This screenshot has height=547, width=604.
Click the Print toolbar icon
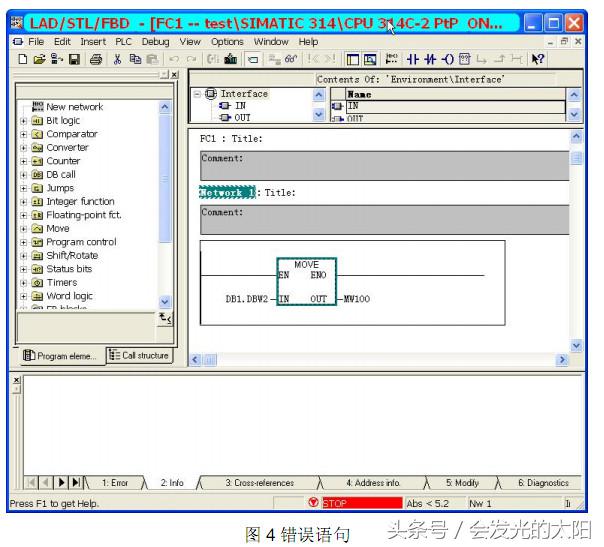coord(96,59)
